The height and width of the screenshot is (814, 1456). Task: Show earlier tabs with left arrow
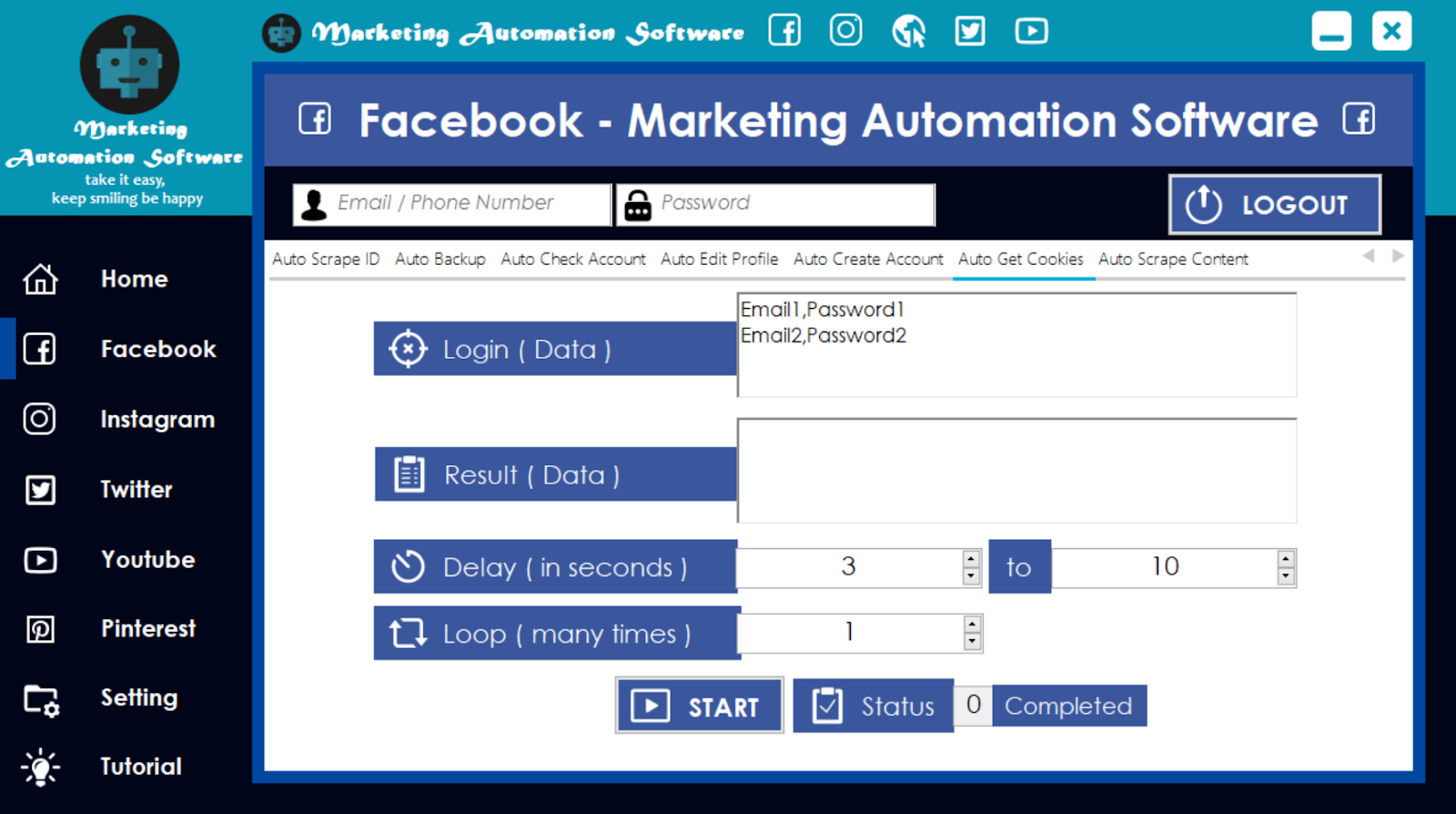(1369, 256)
